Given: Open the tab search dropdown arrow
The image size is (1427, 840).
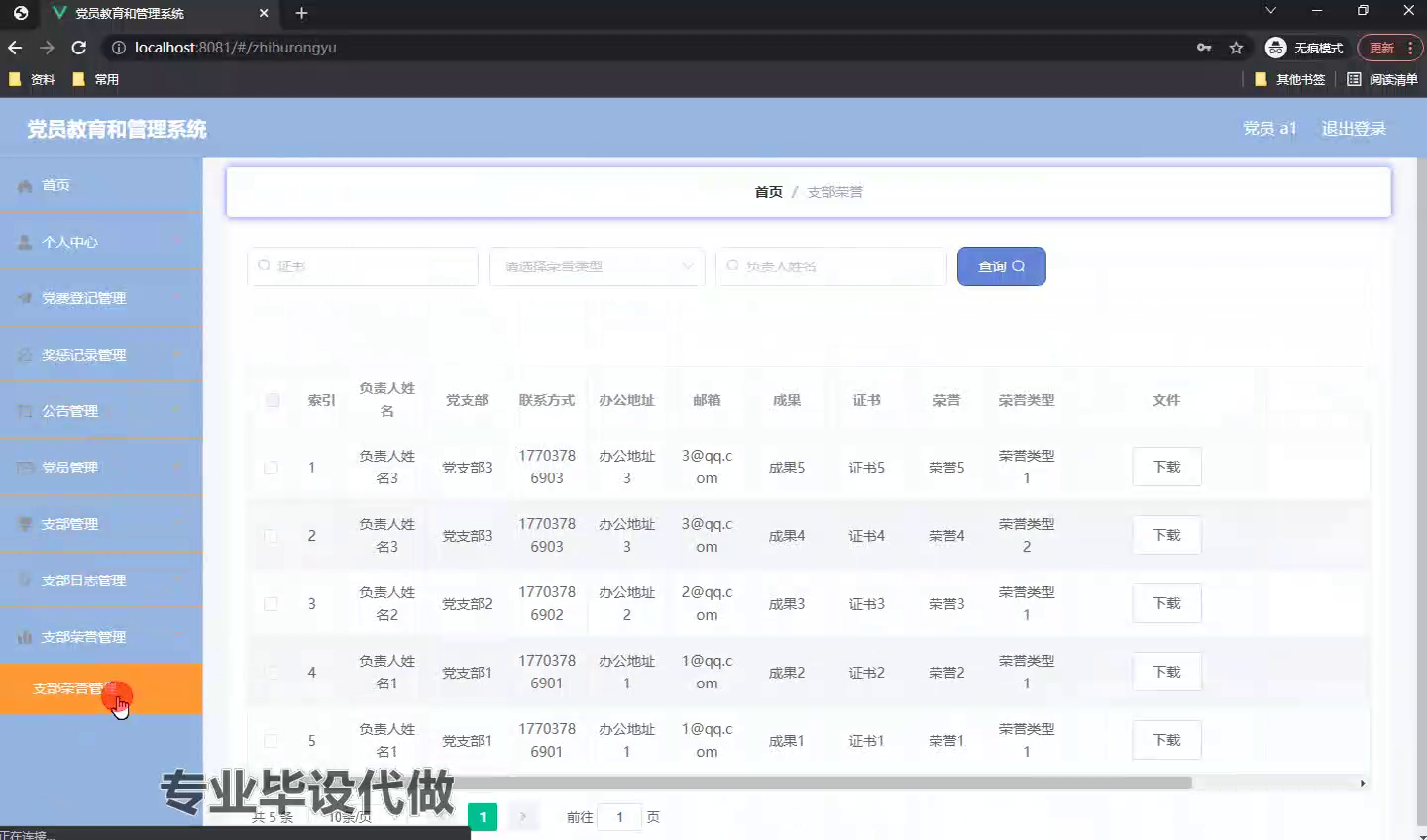Looking at the screenshot, I should (x=1271, y=11).
